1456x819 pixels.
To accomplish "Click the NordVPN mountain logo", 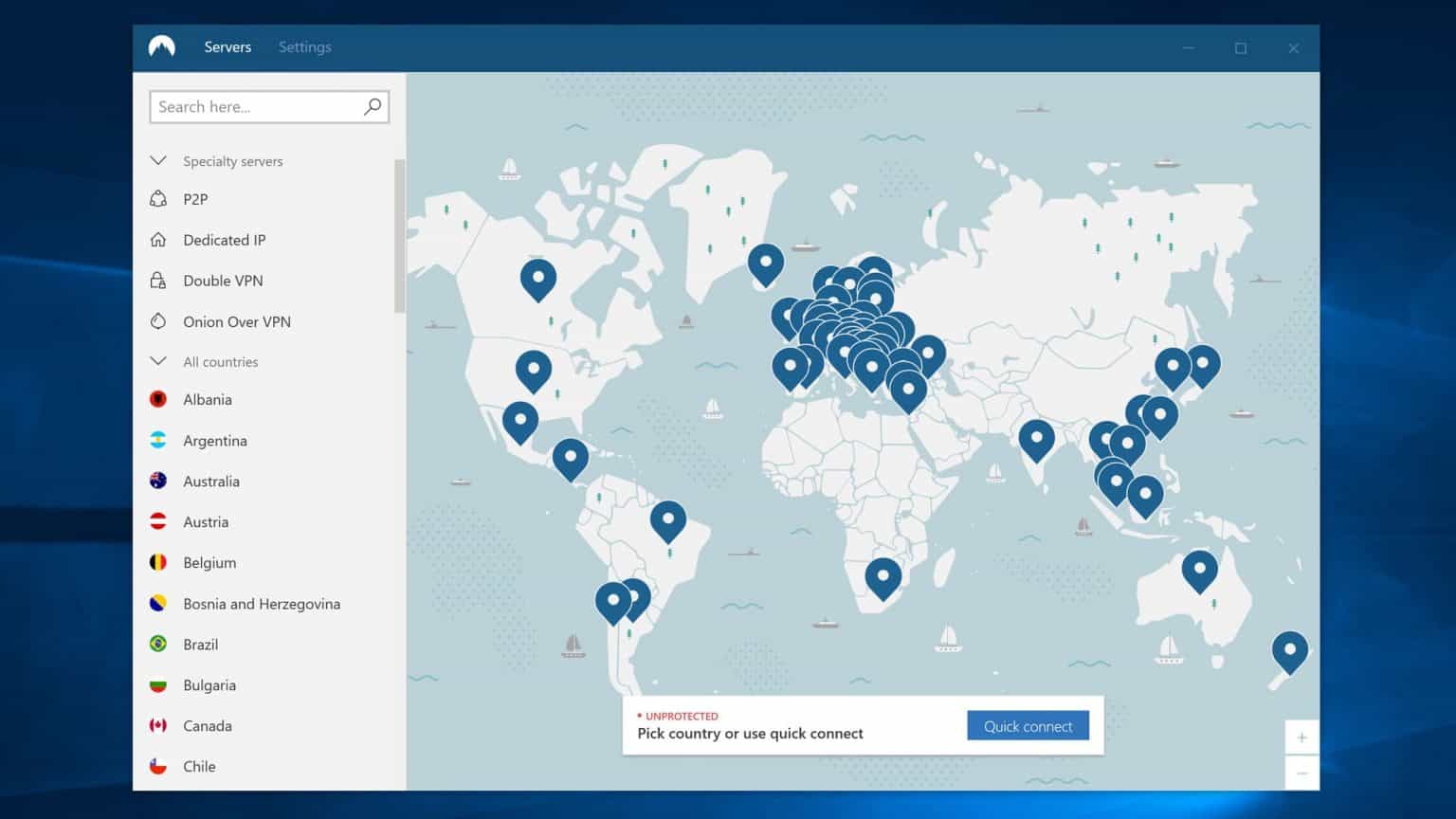I will (162, 46).
